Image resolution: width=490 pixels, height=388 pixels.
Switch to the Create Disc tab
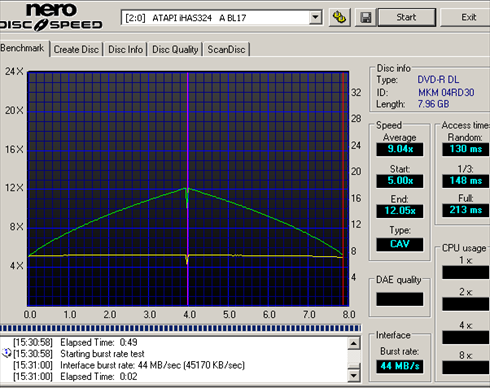(x=76, y=49)
